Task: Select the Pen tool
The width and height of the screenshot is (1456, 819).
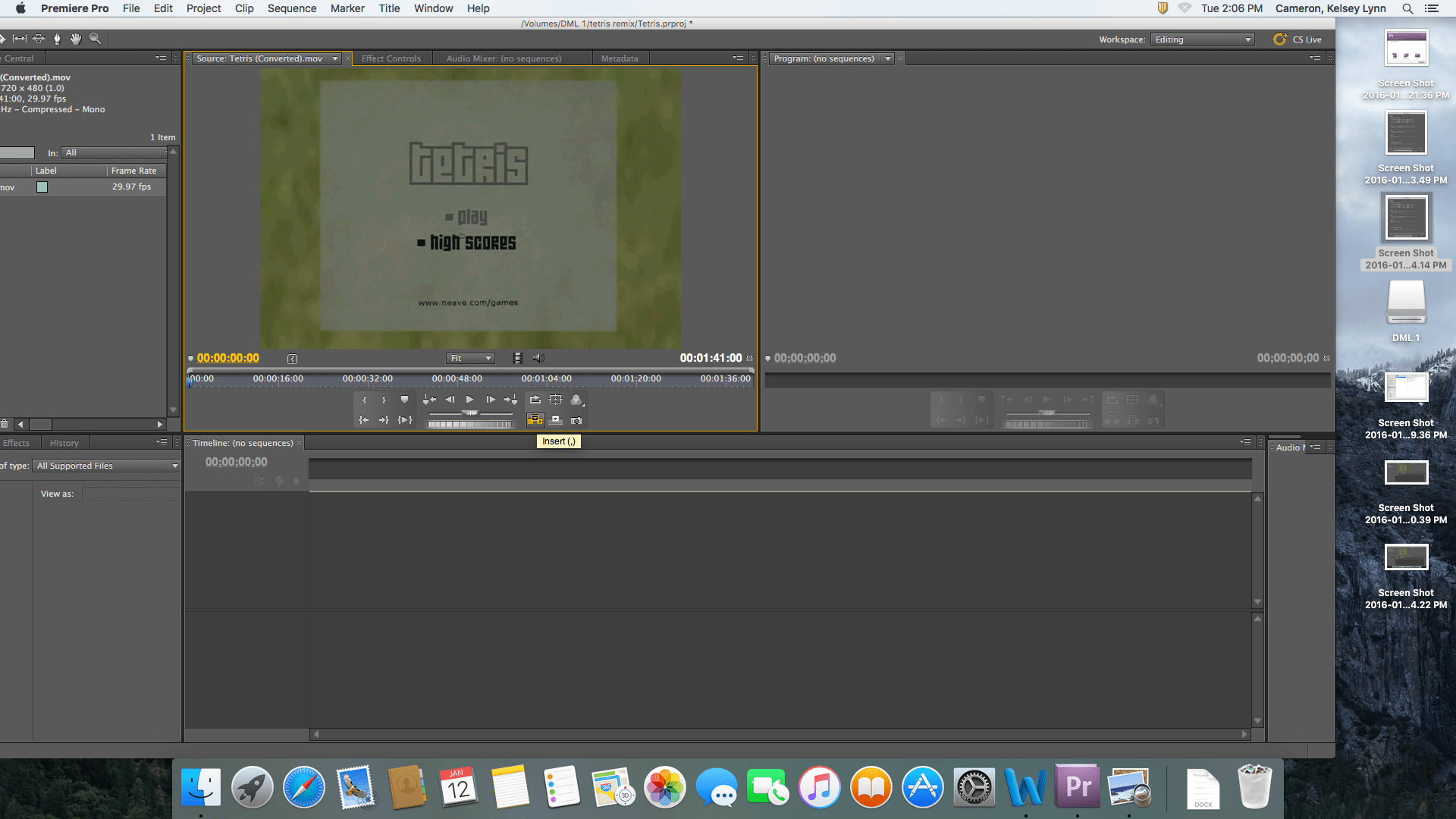Action: 57,39
